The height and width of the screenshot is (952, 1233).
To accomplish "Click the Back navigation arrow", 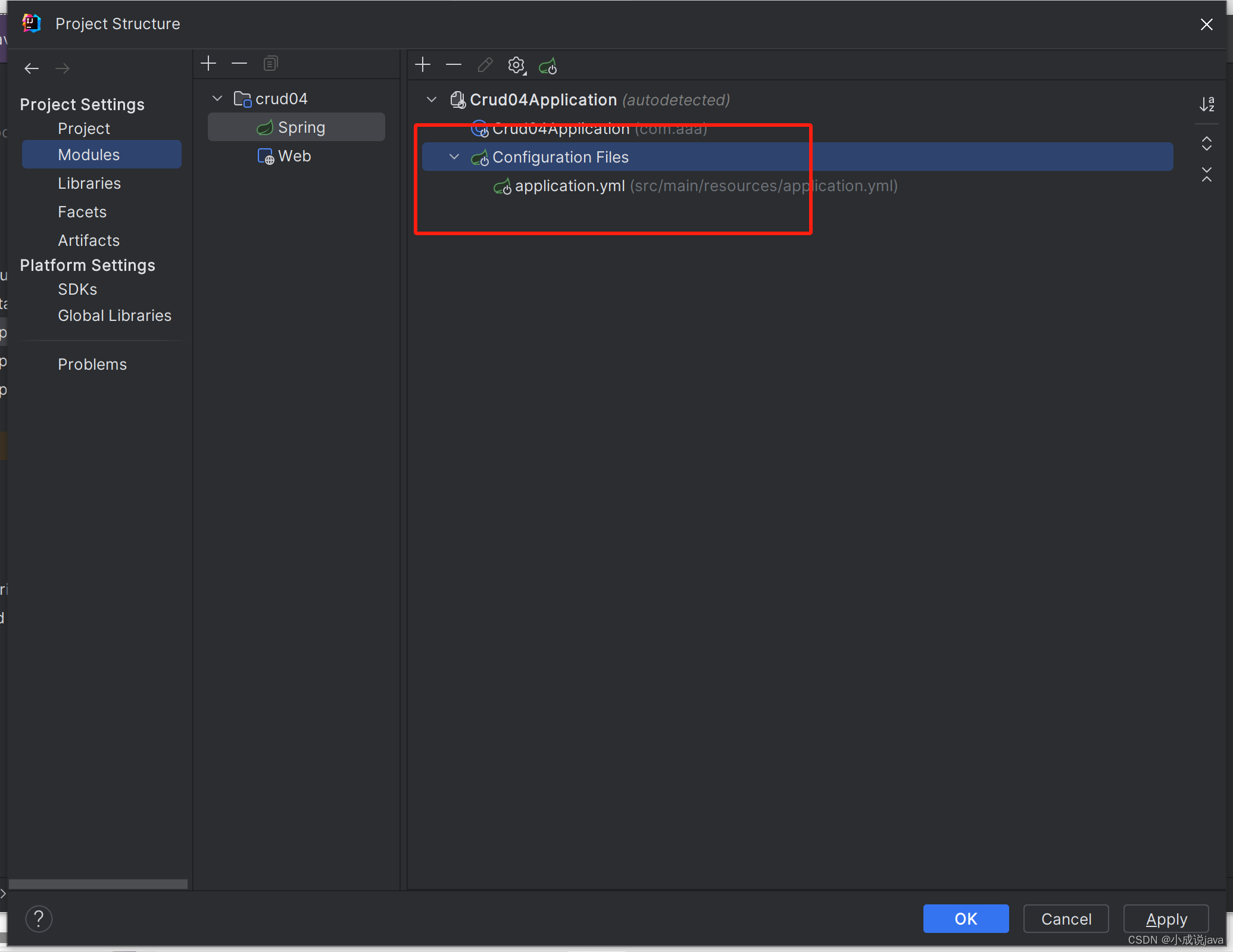I will coord(32,68).
